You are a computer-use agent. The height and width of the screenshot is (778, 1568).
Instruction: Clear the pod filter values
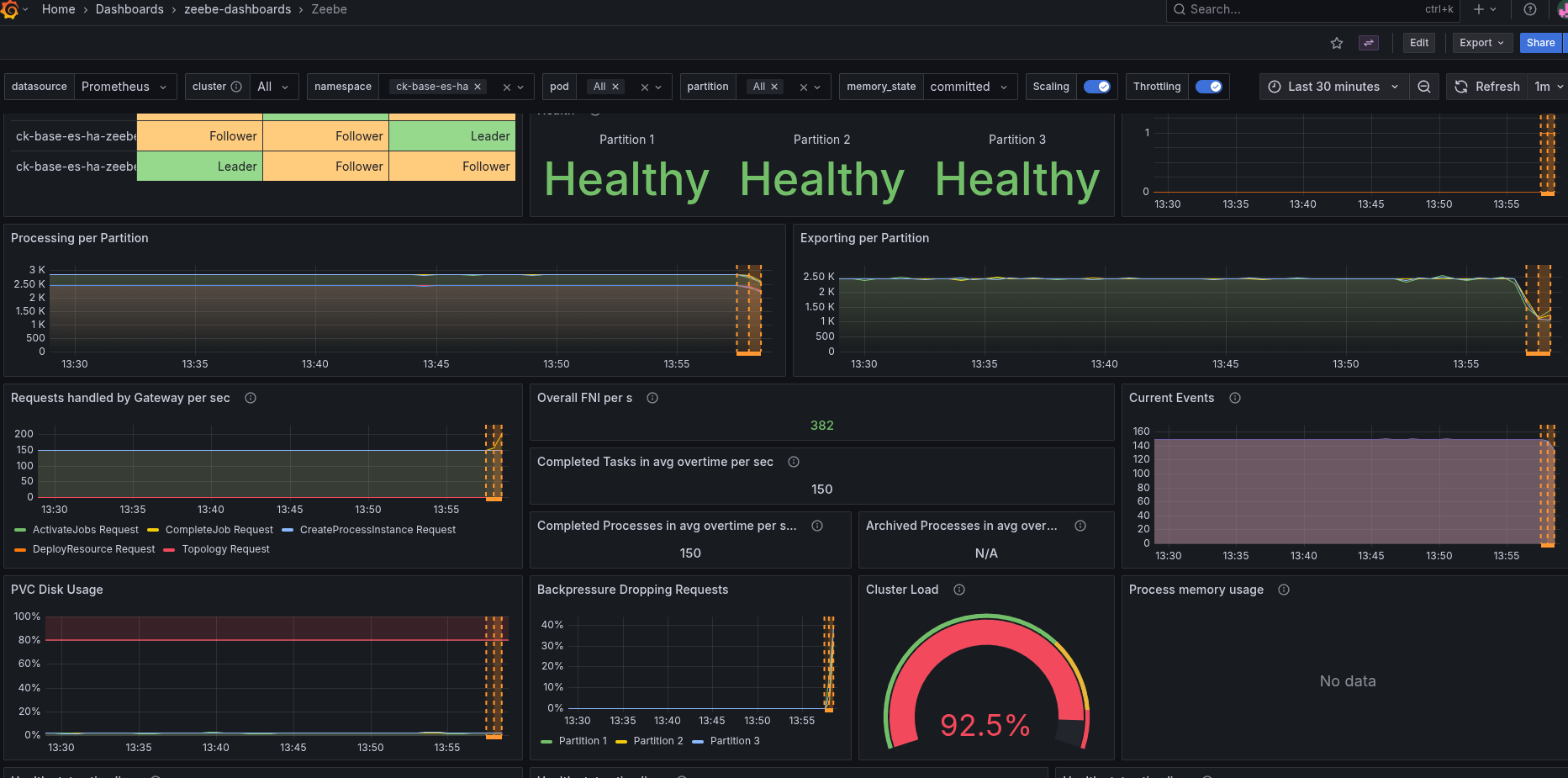pos(645,87)
